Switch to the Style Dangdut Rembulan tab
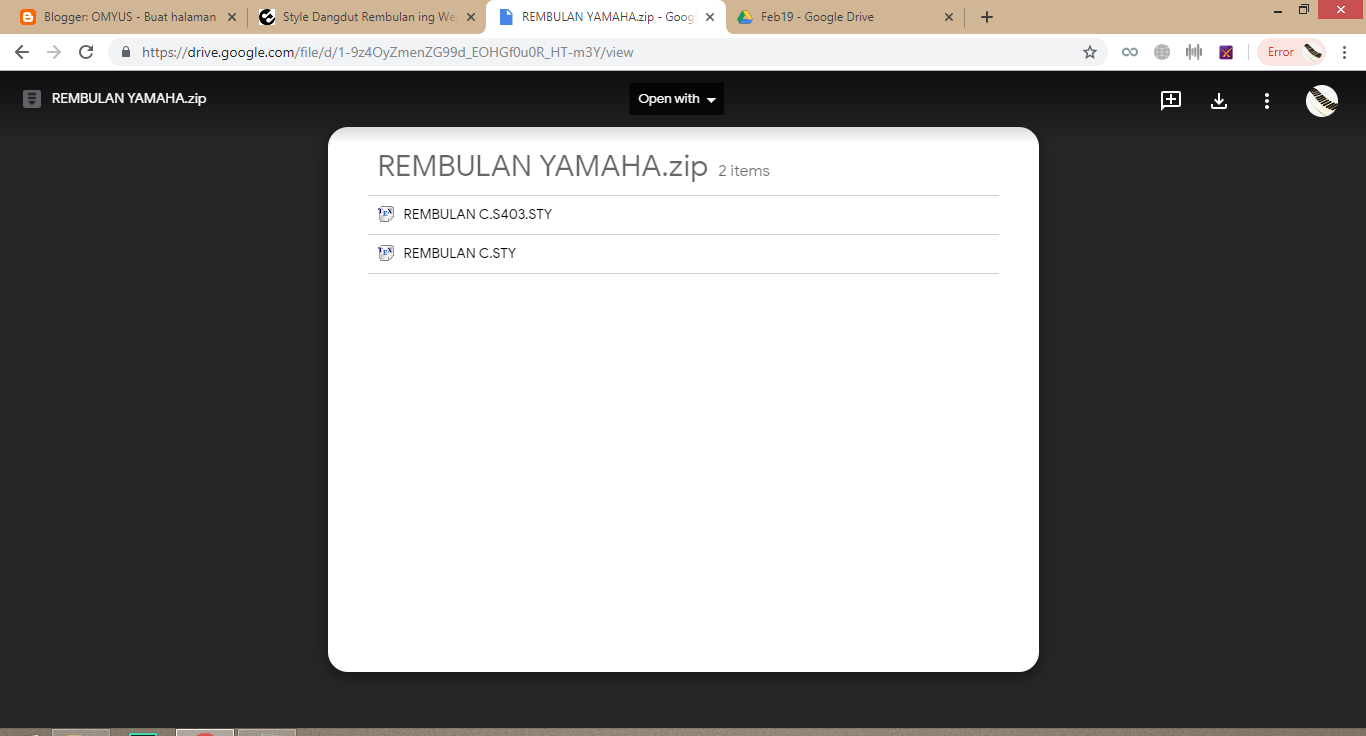The image size is (1366, 736). pyautogui.click(x=366, y=17)
